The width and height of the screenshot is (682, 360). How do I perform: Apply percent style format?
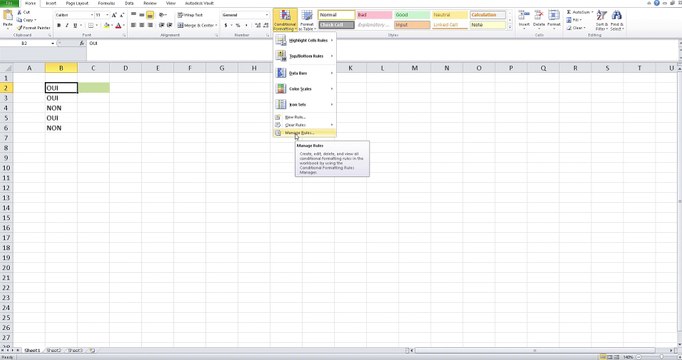click(238, 25)
